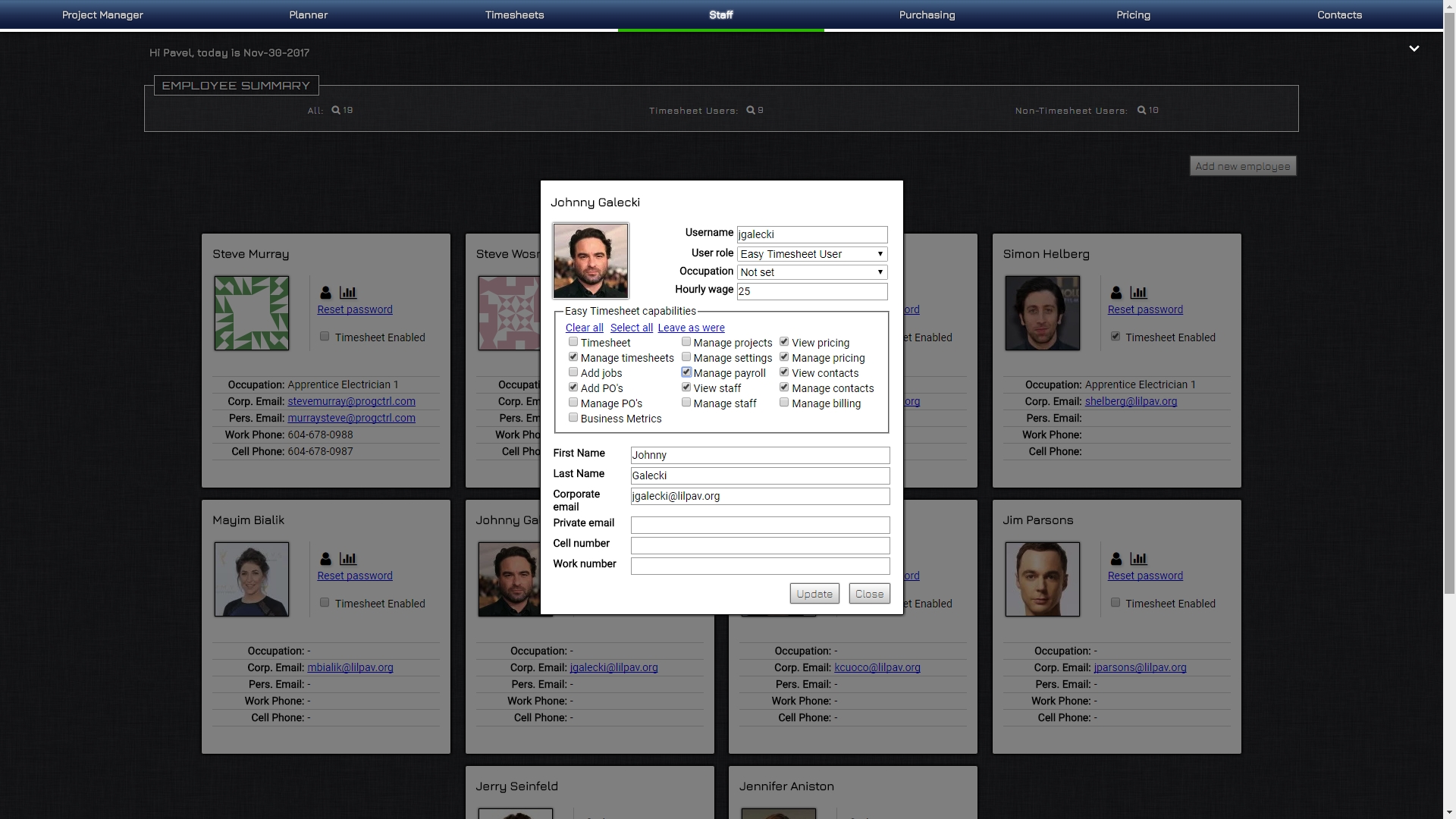Enable Manage settings capability
The height and width of the screenshot is (819, 1456).
tap(686, 357)
